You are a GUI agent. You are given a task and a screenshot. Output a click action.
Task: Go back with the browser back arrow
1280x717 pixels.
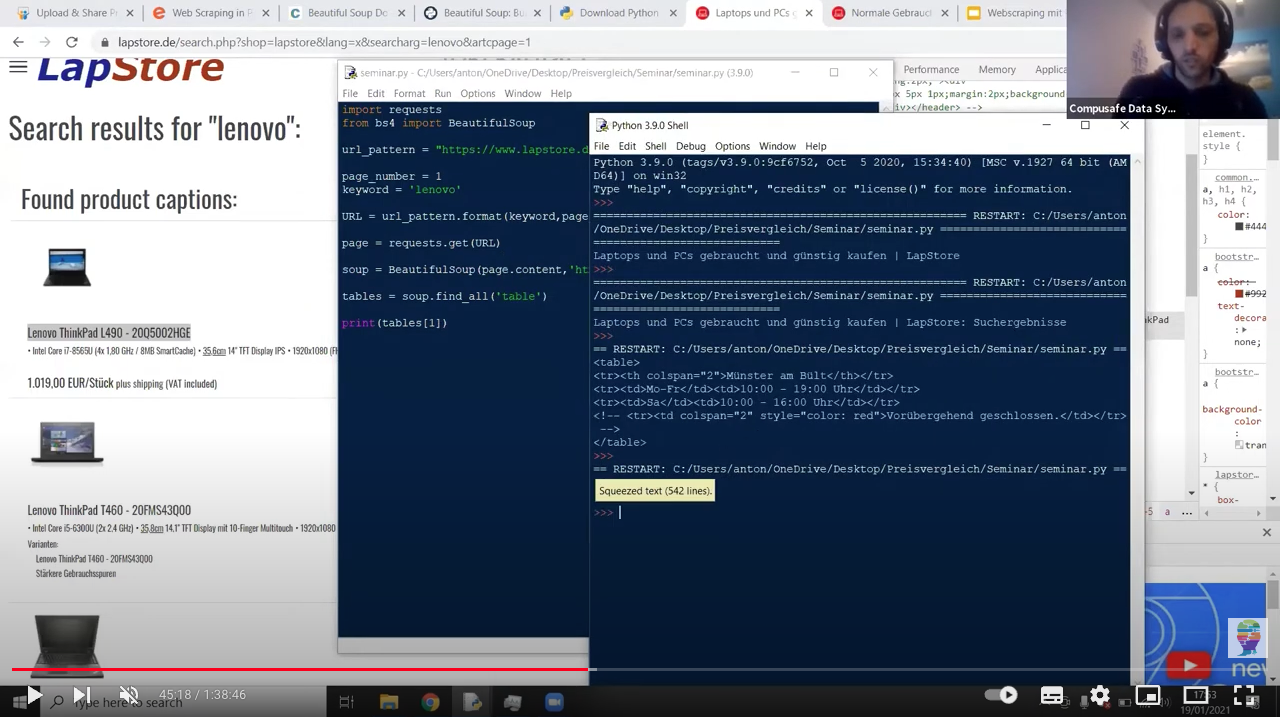(x=18, y=42)
